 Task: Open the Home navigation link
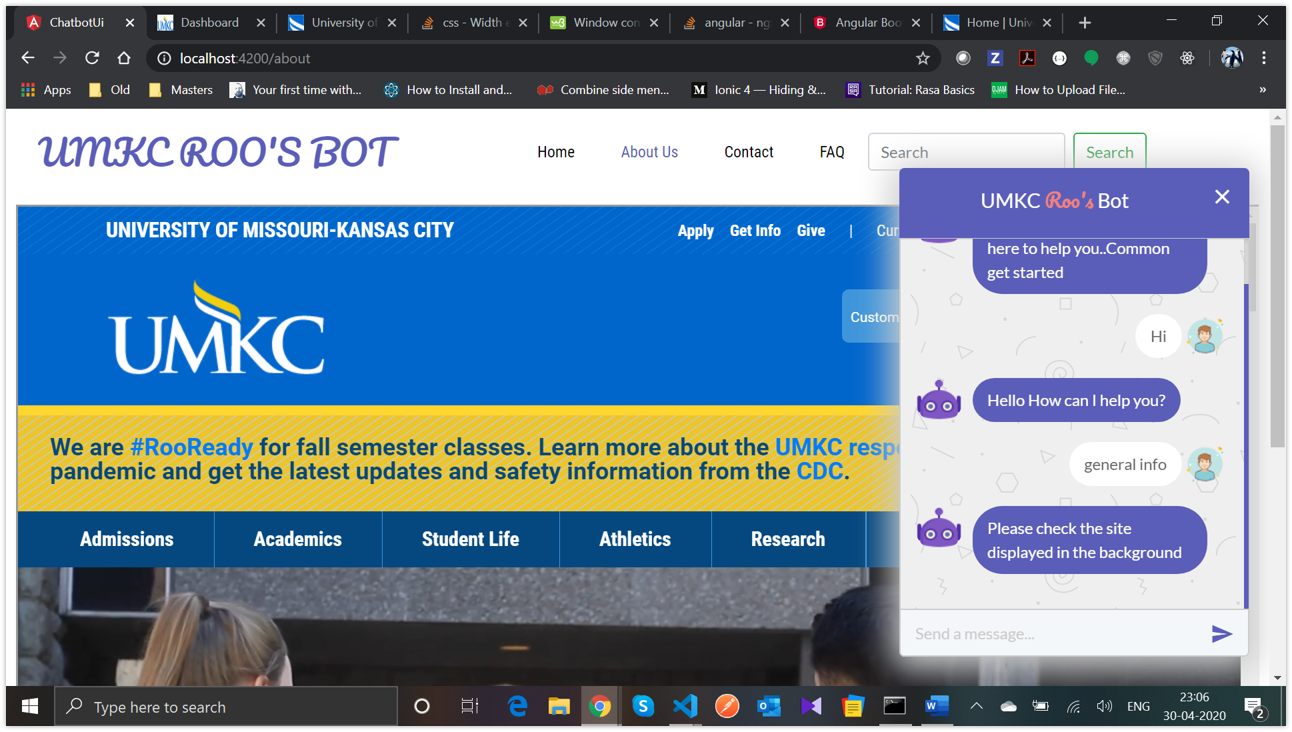(x=556, y=152)
